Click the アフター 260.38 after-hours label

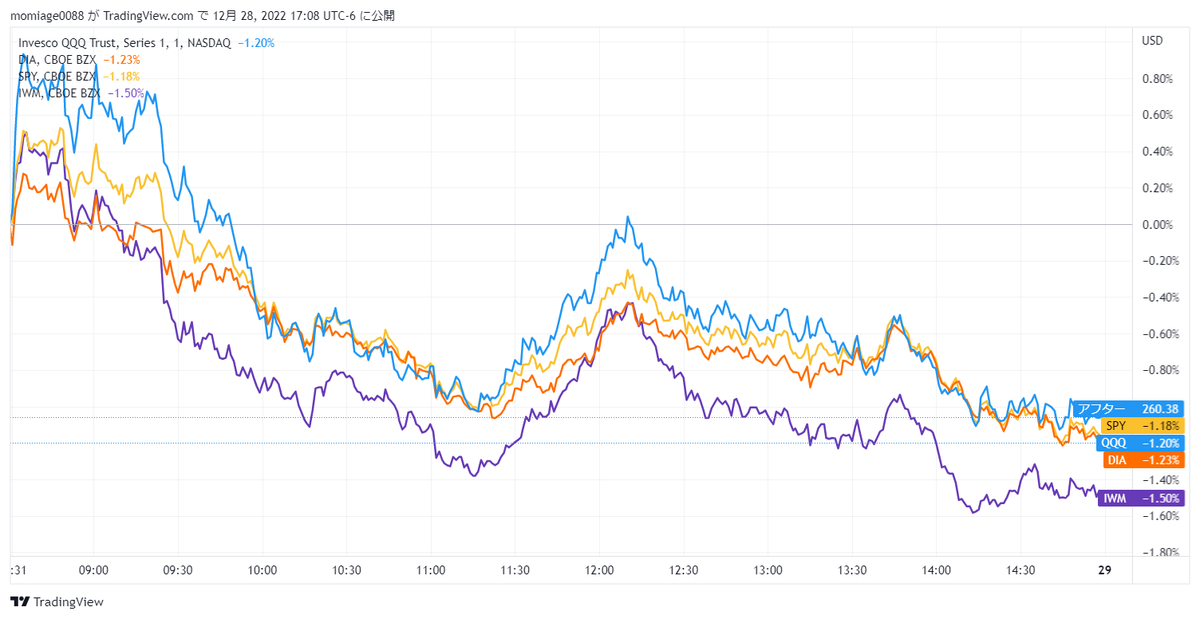1127,409
